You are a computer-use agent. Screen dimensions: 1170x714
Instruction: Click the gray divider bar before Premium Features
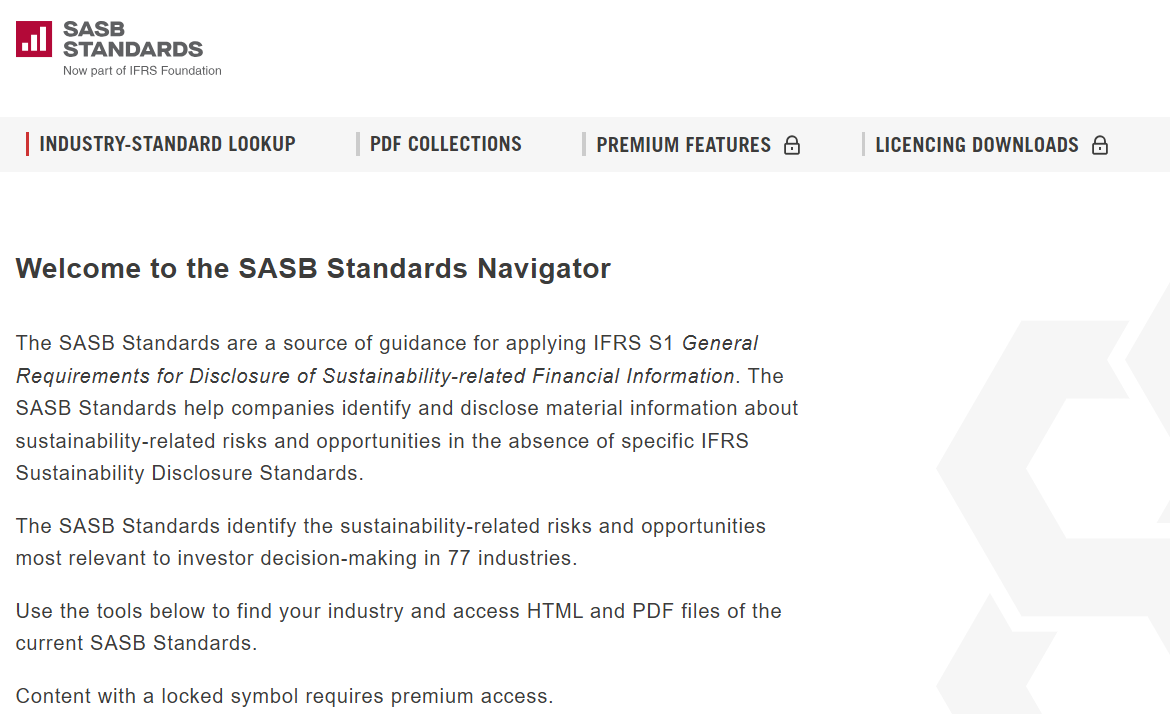[x=584, y=144]
